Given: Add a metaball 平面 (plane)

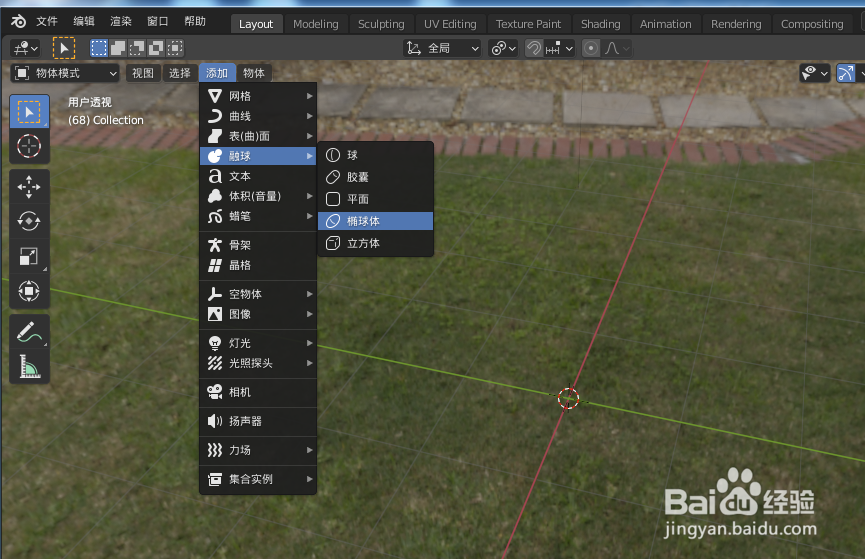Looking at the screenshot, I should tap(376, 199).
